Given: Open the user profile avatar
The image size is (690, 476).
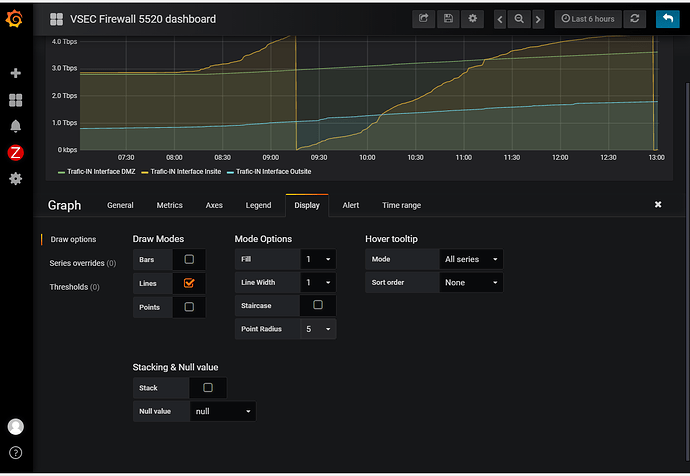Looking at the screenshot, I should coord(15,426).
